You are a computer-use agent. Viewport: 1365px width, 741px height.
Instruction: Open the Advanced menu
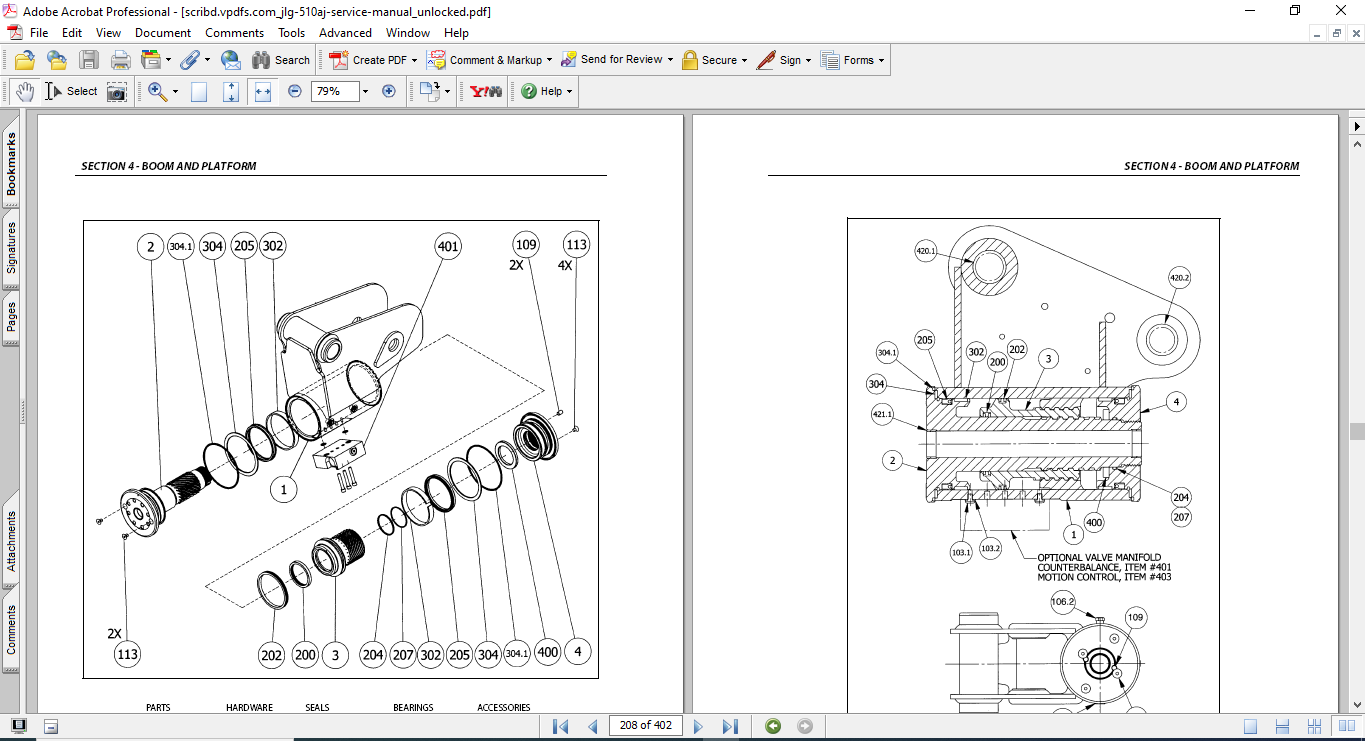pos(346,33)
